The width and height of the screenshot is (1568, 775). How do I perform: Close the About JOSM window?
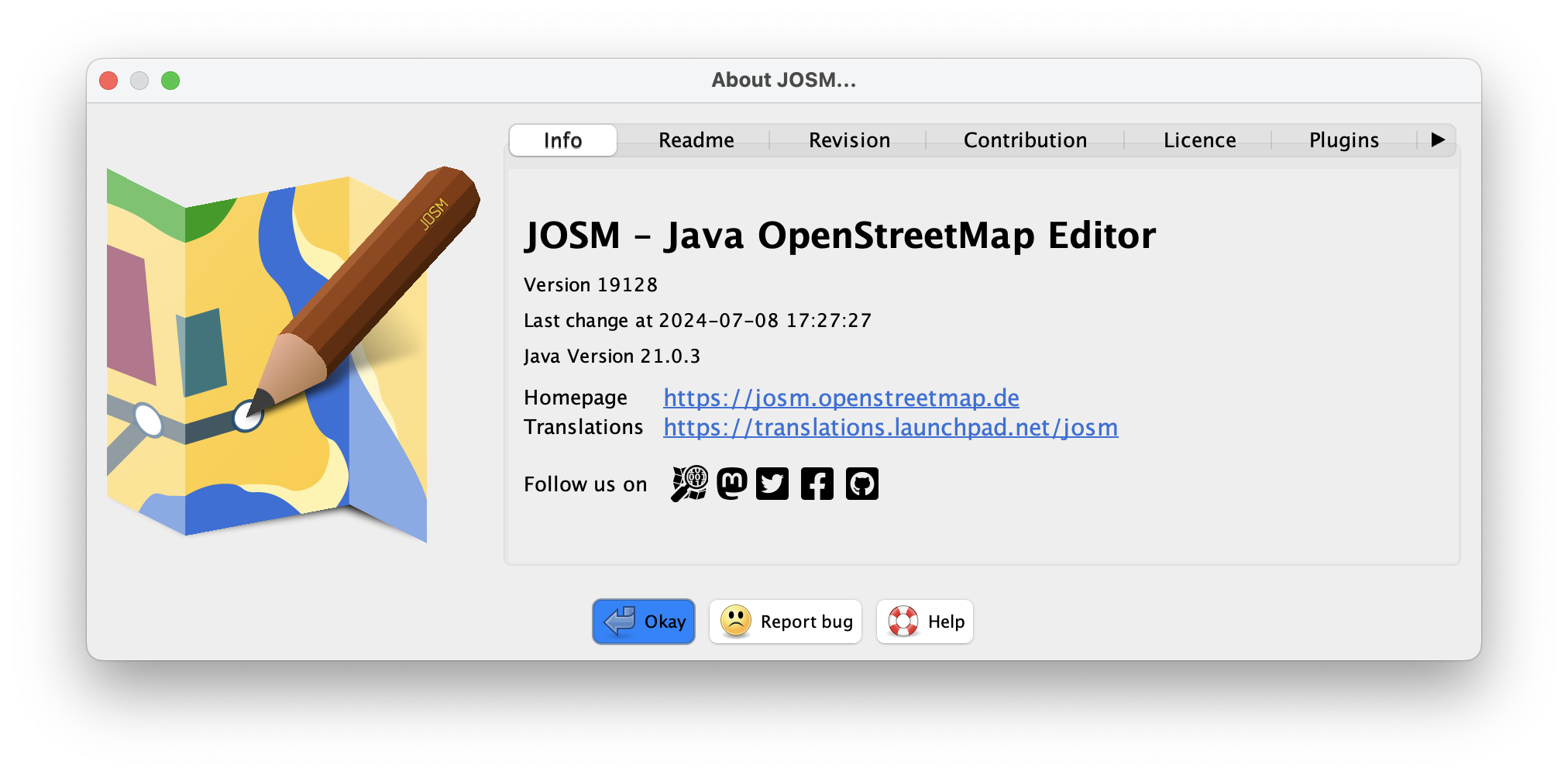point(108,81)
